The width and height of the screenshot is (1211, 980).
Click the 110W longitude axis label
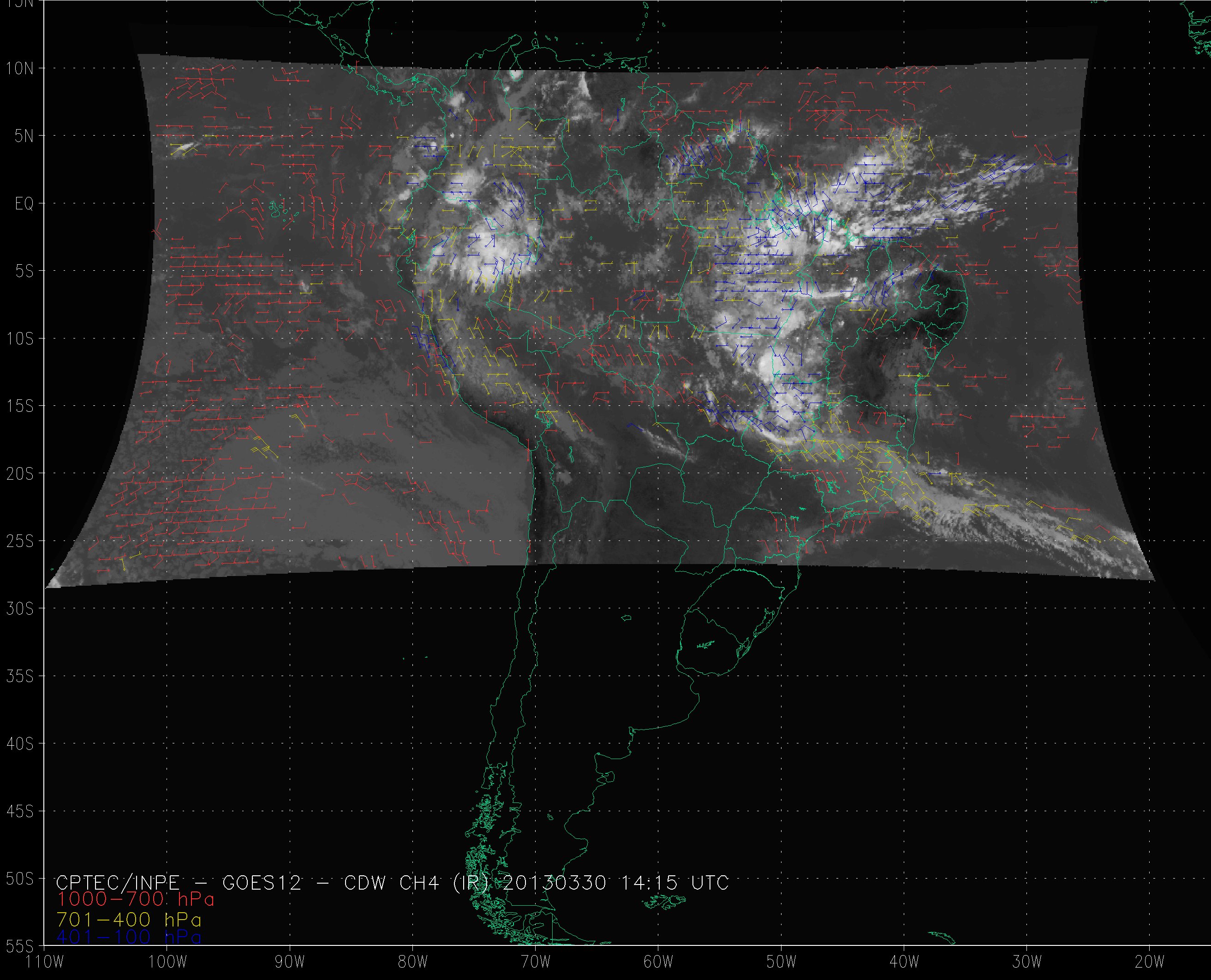click(x=45, y=962)
